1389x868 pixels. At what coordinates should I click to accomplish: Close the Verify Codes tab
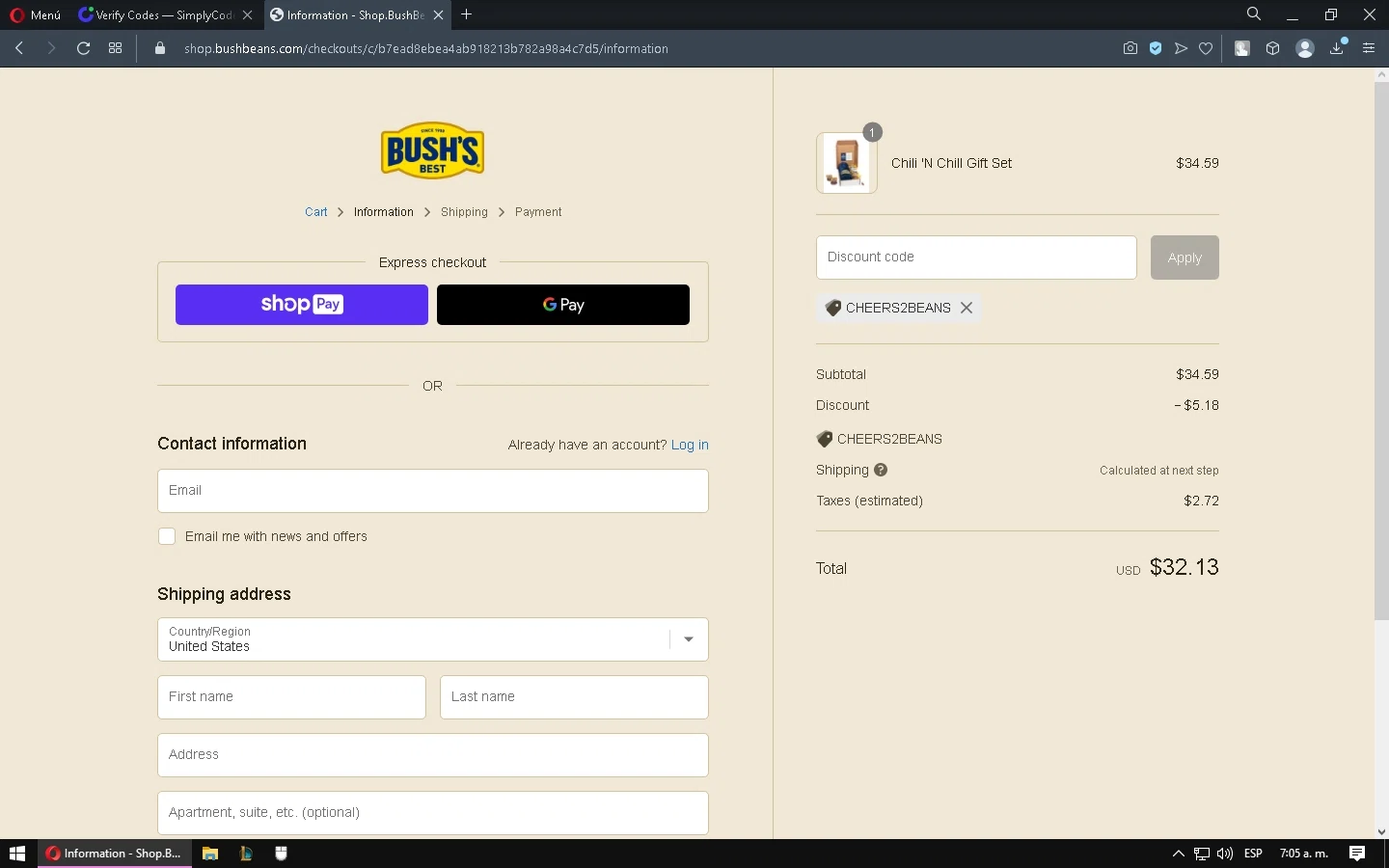click(x=247, y=15)
